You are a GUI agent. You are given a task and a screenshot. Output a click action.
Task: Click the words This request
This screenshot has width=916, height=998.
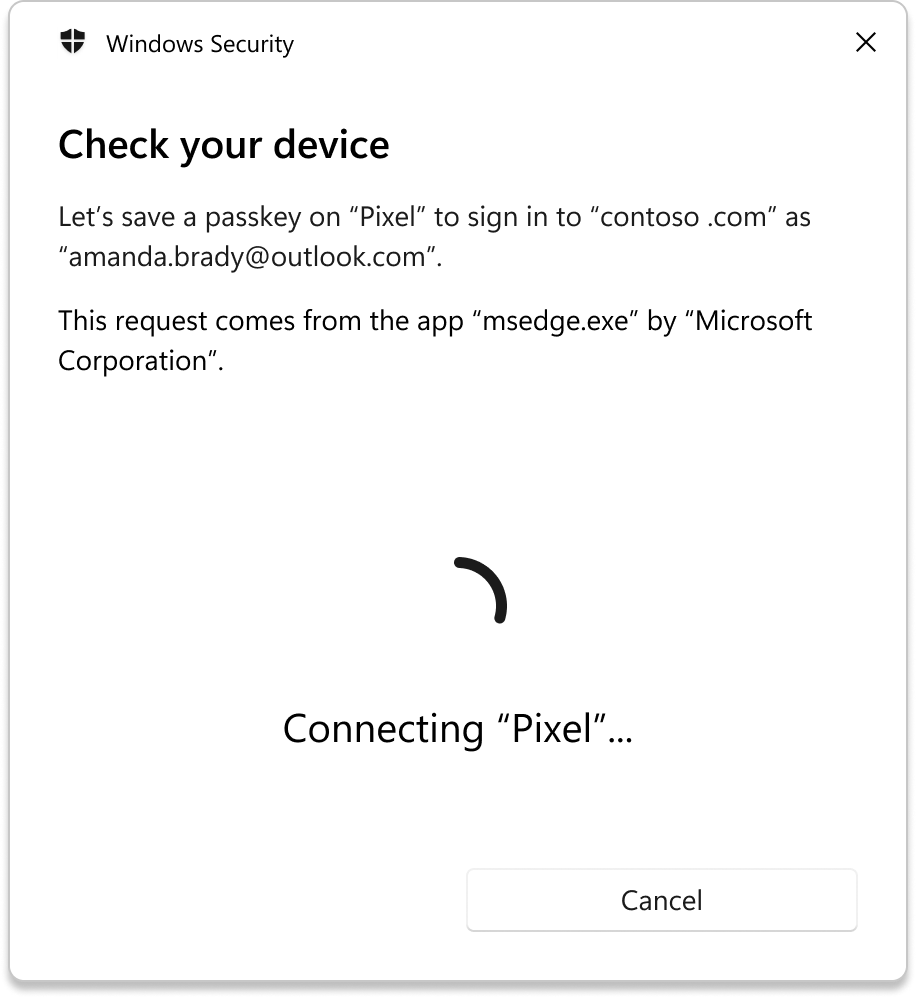[133, 321]
